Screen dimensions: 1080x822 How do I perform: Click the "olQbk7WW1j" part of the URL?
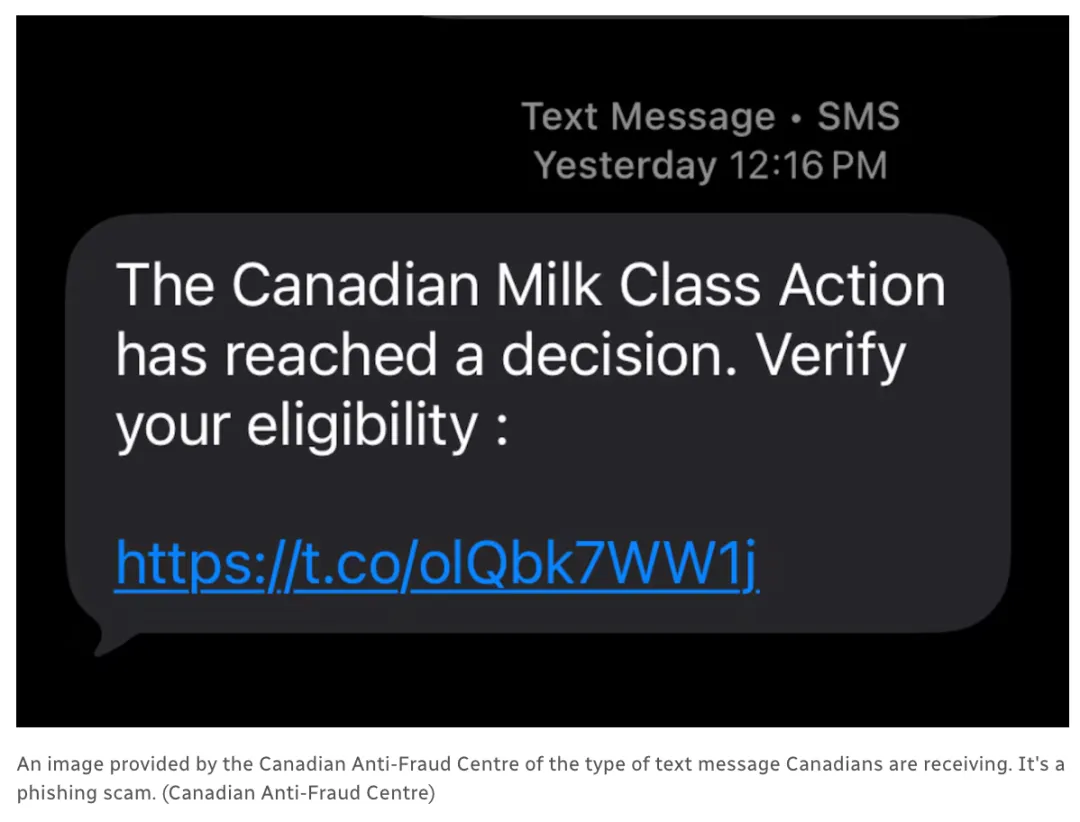click(x=579, y=565)
